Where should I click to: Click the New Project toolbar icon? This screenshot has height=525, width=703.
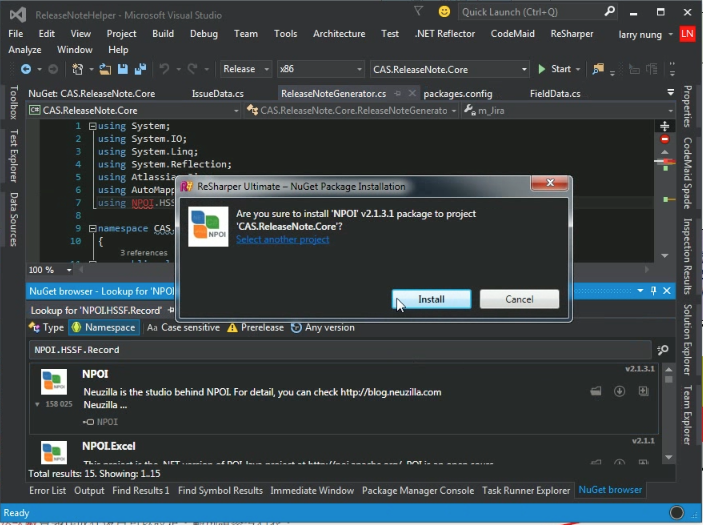78,69
